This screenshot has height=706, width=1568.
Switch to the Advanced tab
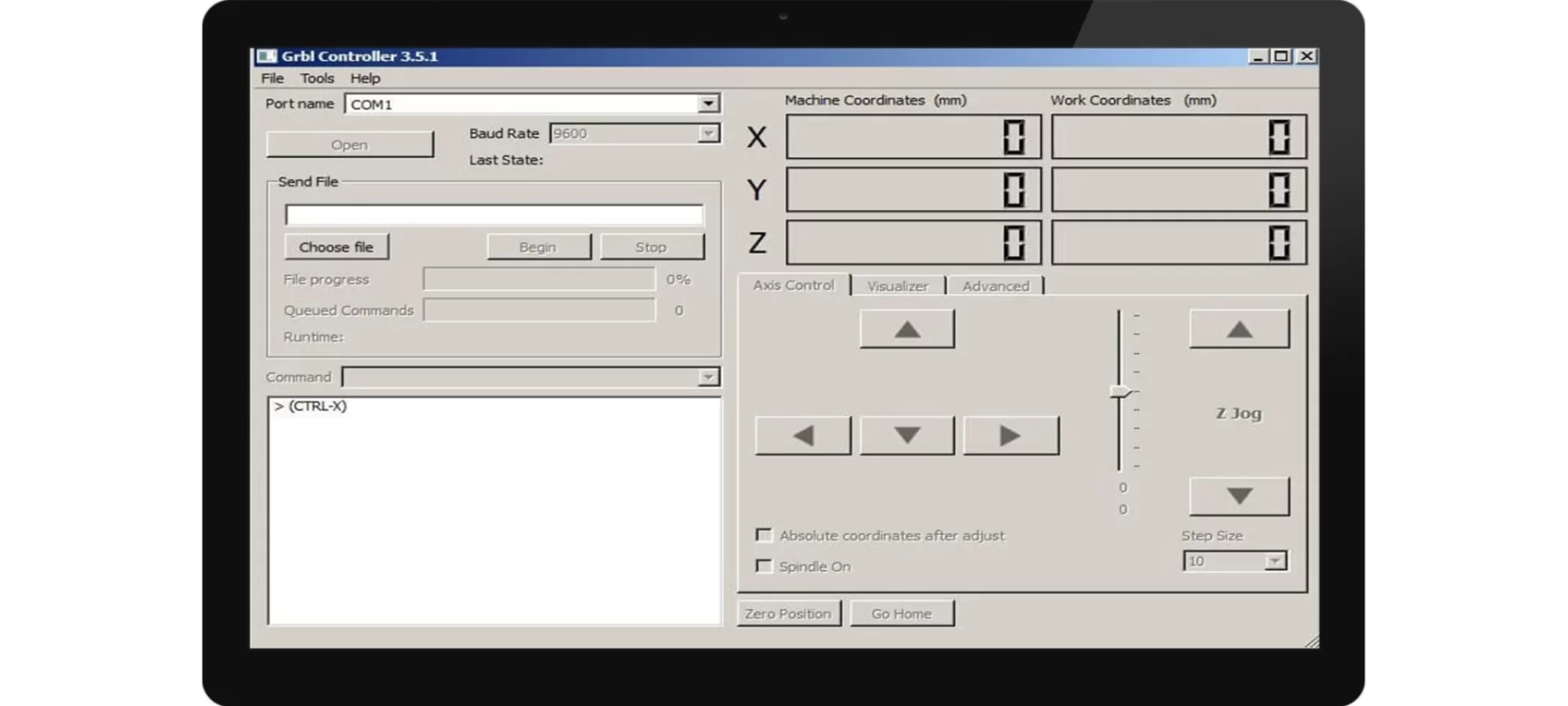point(995,286)
